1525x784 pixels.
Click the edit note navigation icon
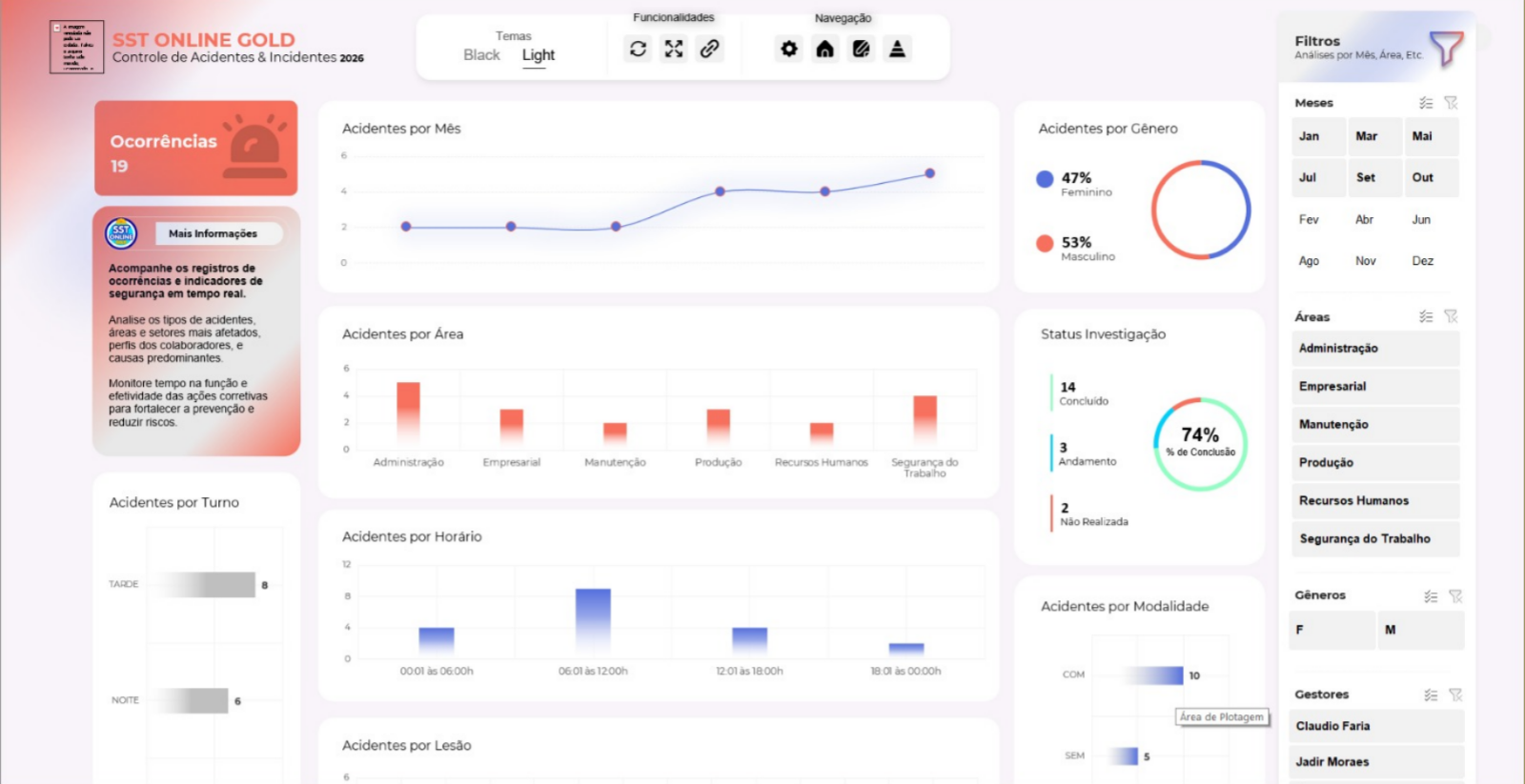point(861,49)
